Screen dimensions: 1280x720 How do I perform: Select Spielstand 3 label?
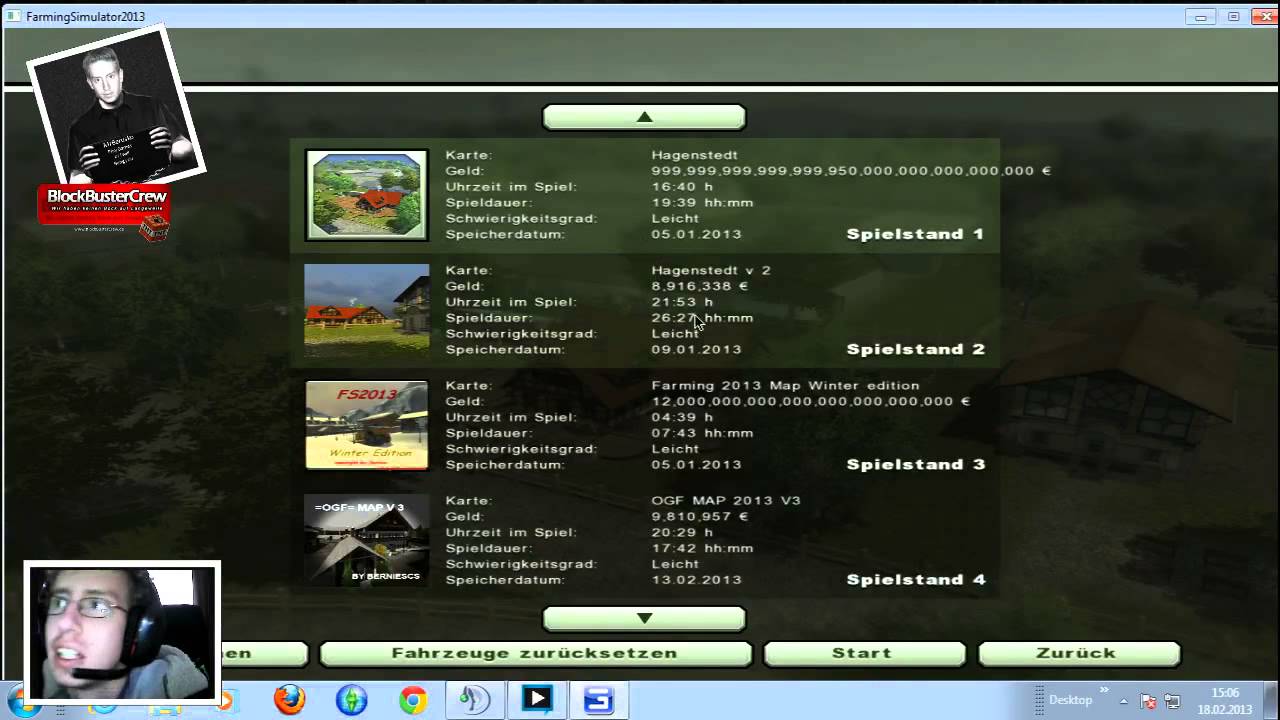click(x=915, y=464)
